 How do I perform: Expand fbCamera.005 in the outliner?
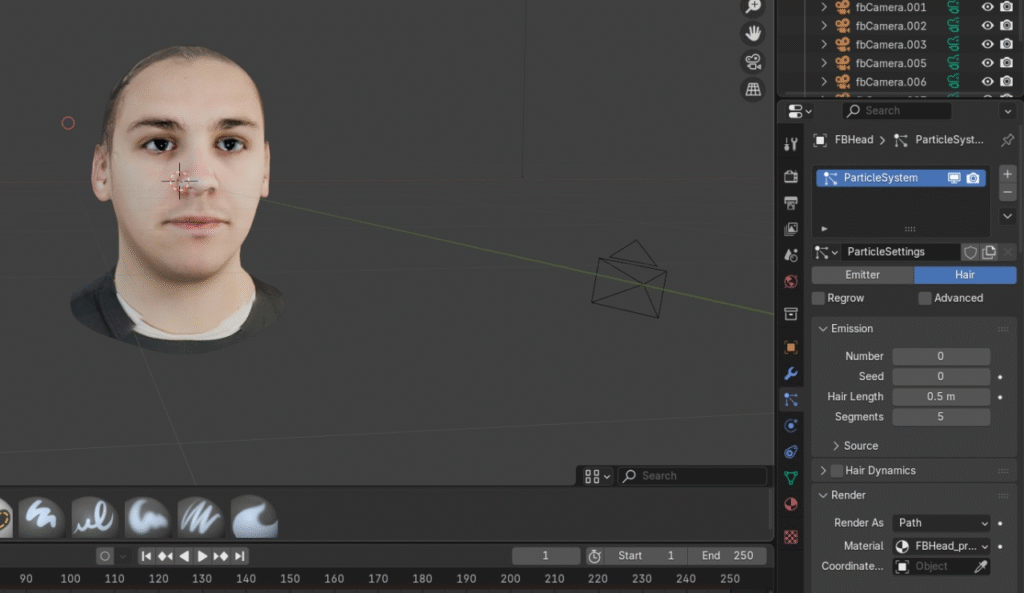tap(824, 63)
